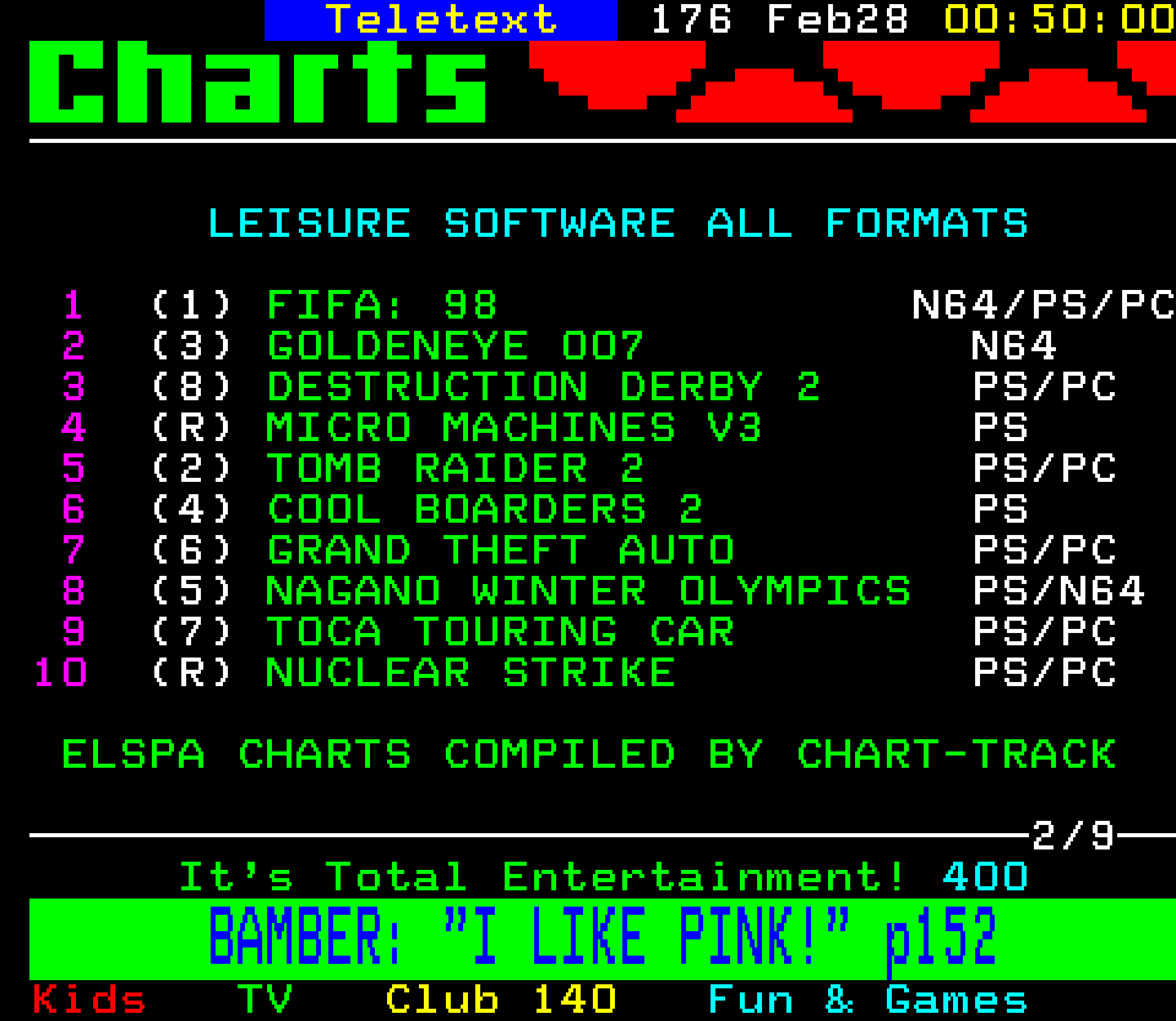This screenshot has width=1176, height=1021.
Task: Select the chart entry DESTRUCTION DERBY 2
Action: pos(543,387)
